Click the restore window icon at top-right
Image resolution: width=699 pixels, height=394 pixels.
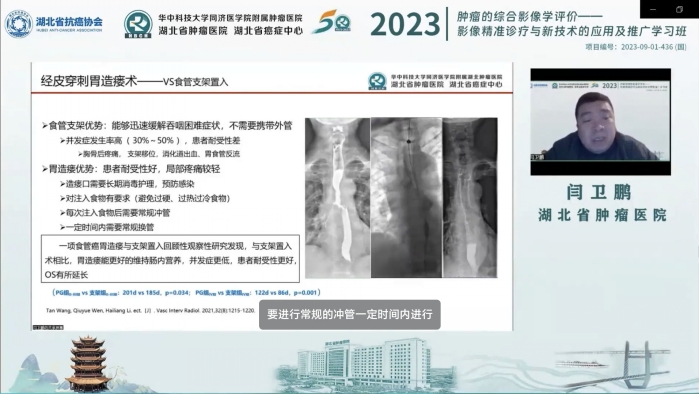coord(679,9)
